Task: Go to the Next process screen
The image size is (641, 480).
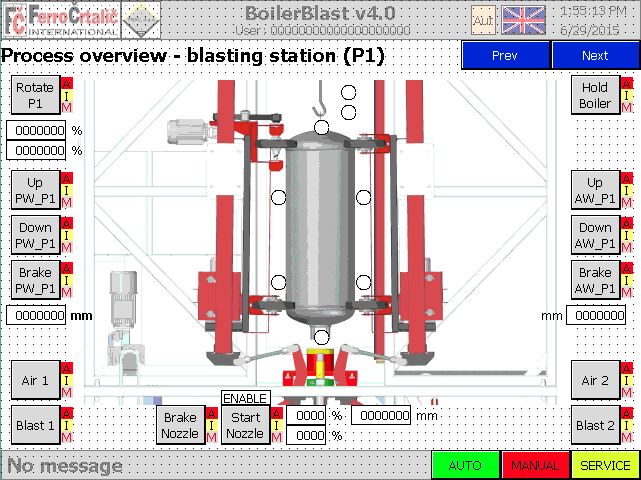Action: (595, 55)
